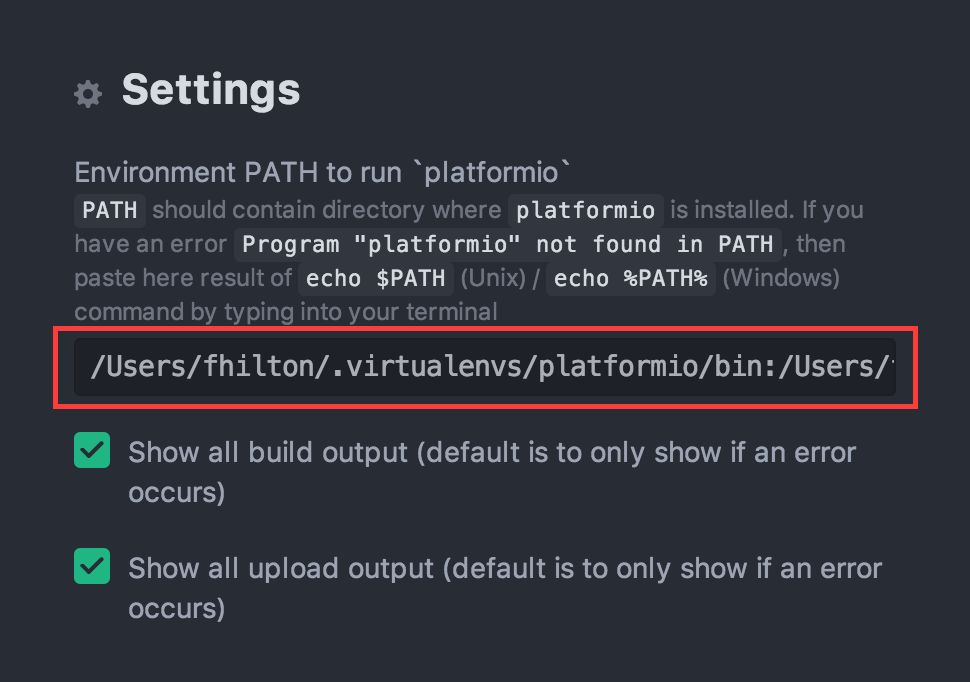
Task: Click the "(Unix)" text in the description
Action: 493,278
